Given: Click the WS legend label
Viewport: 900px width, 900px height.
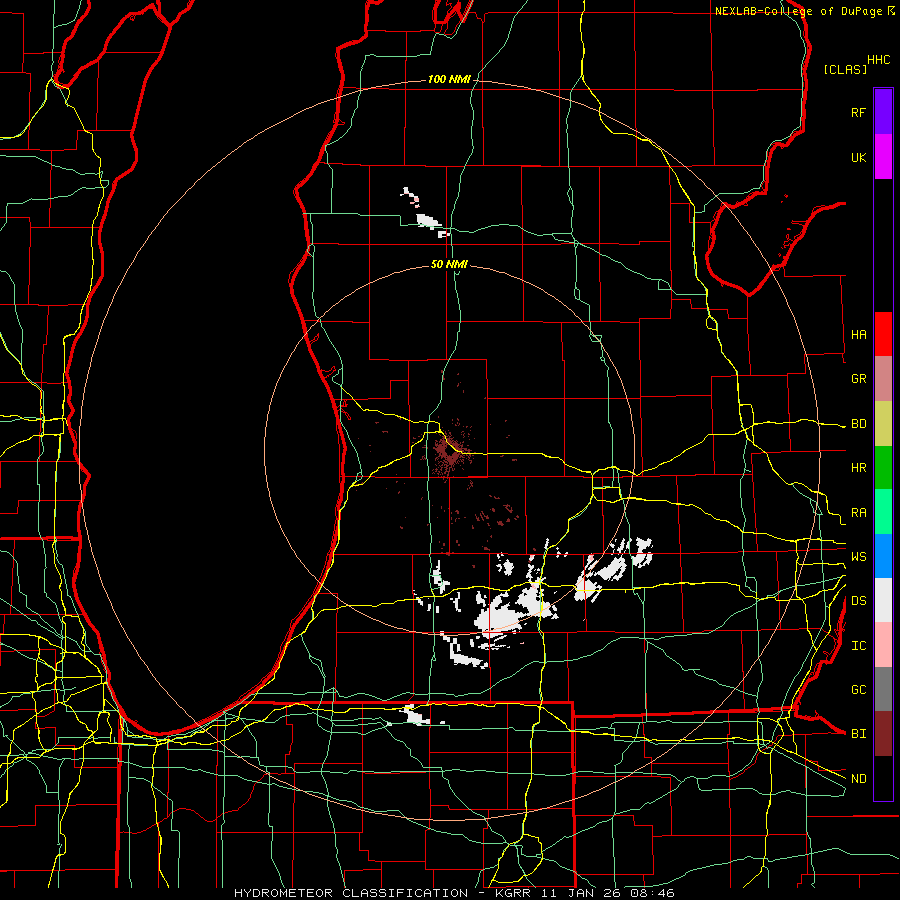Looking at the screenshot, I should (858, 556).
